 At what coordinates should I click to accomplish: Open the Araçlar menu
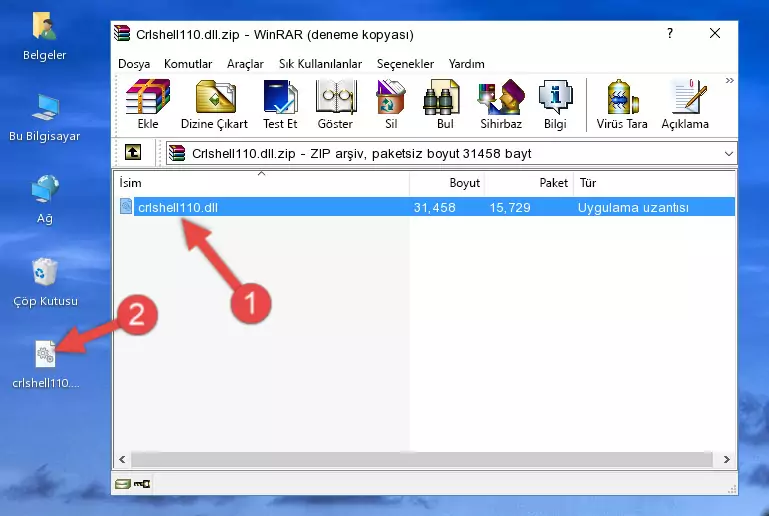coord(245,64)
